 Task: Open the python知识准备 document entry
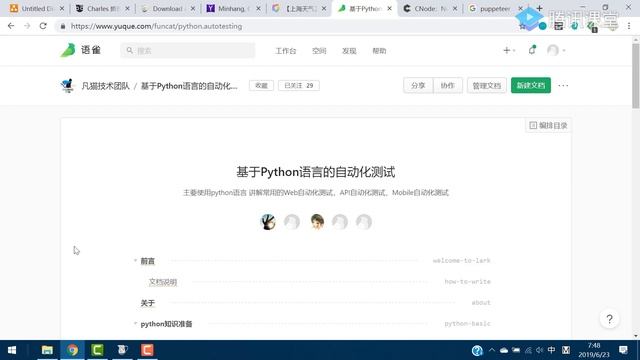166,324
